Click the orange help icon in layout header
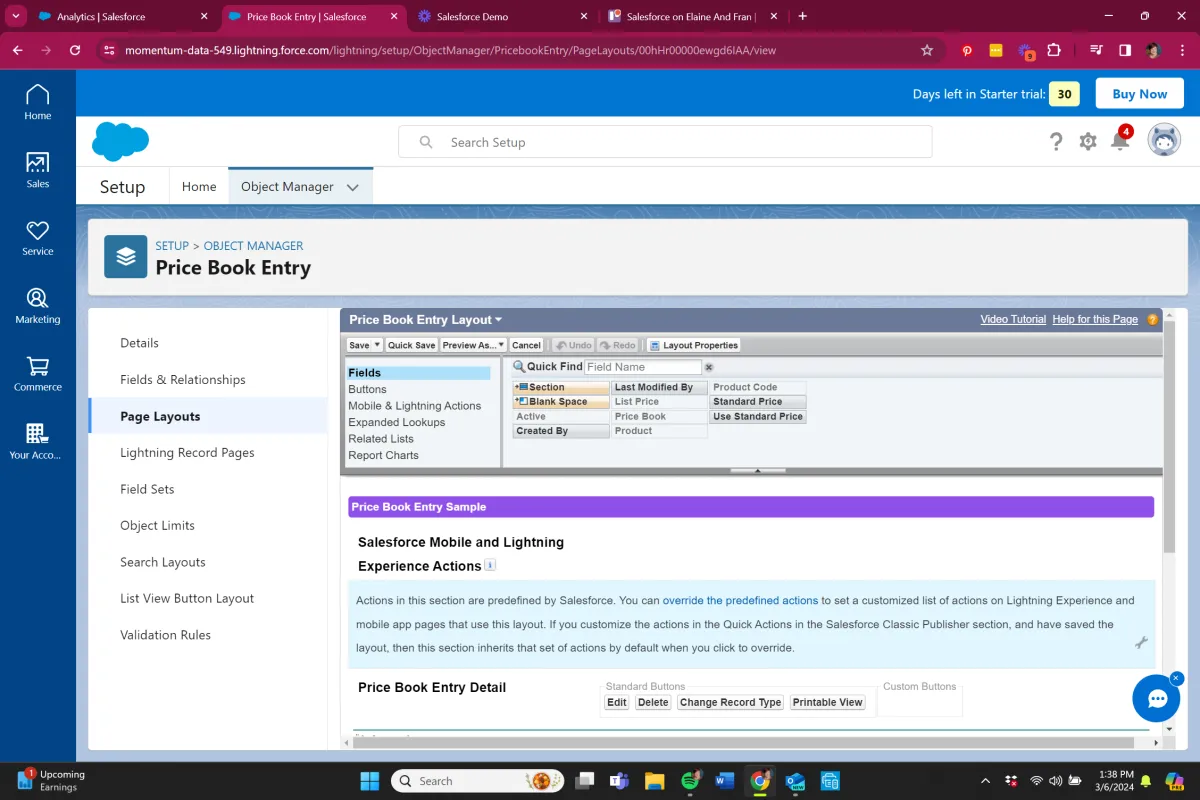1200x800 pixels. pos(1152,320)
